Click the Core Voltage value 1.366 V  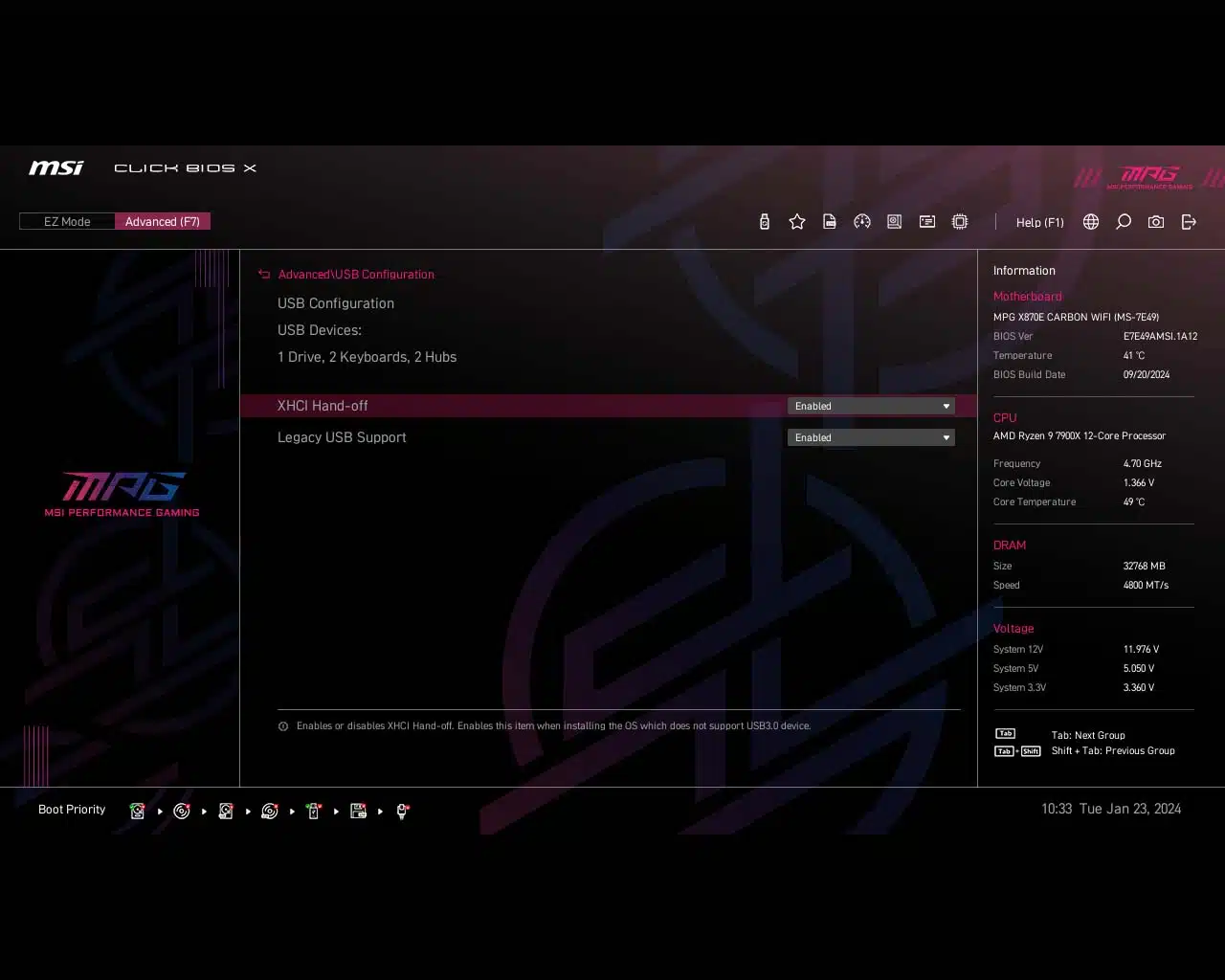[x=1139, y=483]
